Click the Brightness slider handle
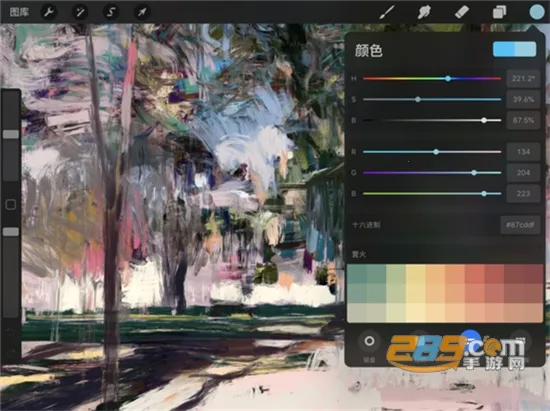 coord(484,120)
